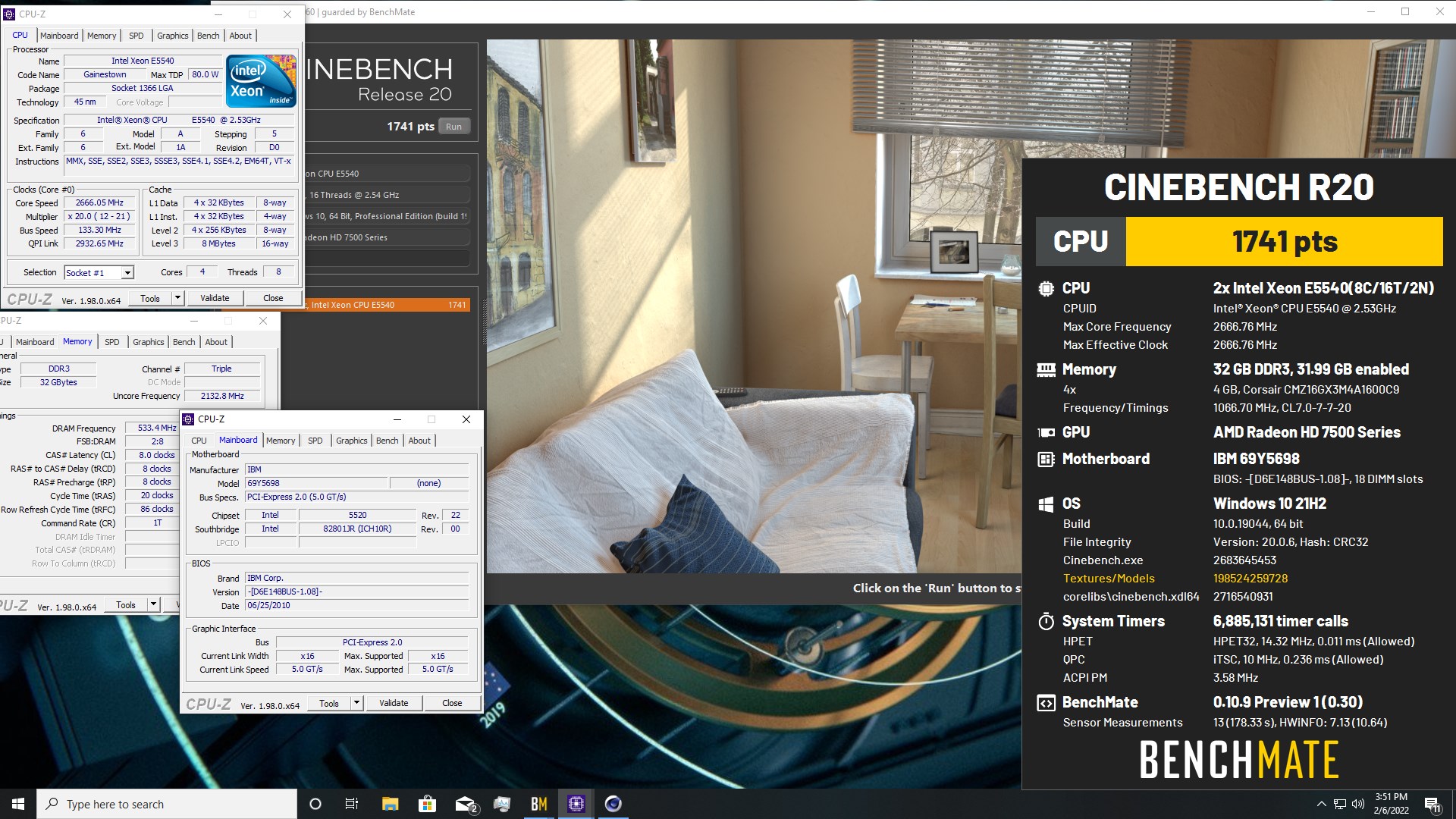Click the GPU icon in BenchMate panel
The image size is (1456, 819).
(1046, 432)
